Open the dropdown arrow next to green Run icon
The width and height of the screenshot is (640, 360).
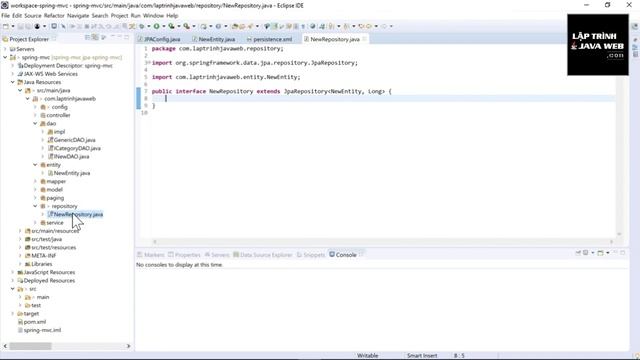click(164, 26)
